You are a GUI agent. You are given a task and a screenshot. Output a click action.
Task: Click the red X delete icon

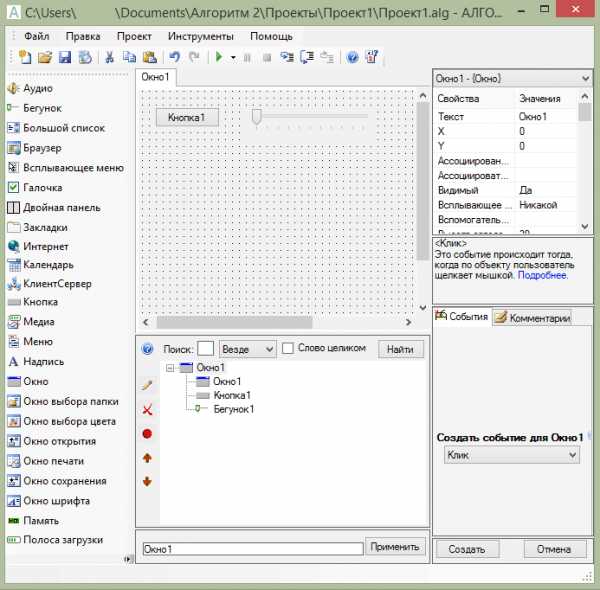pos(148,409)
